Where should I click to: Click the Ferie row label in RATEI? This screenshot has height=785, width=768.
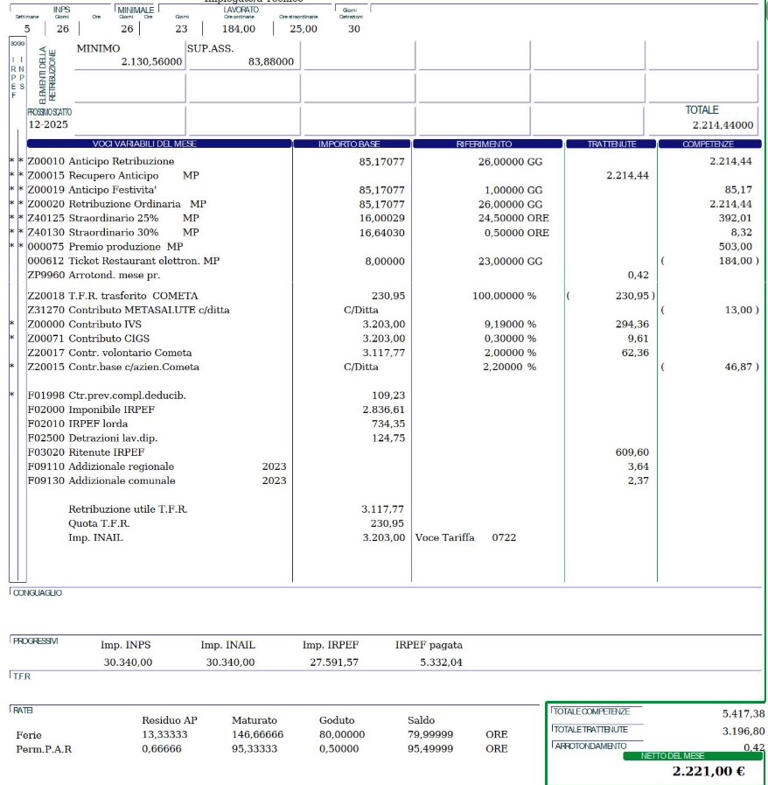(29, 734)
